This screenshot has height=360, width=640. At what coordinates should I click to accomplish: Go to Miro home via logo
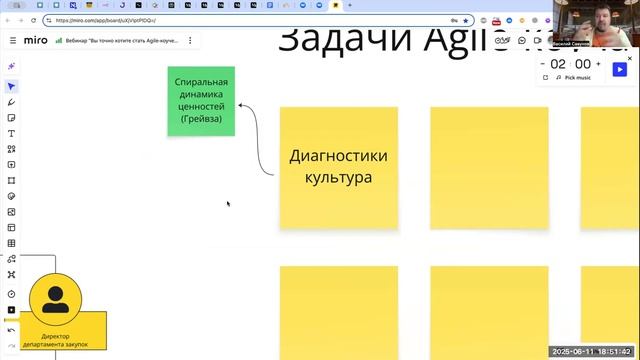(x=36, y=40)
